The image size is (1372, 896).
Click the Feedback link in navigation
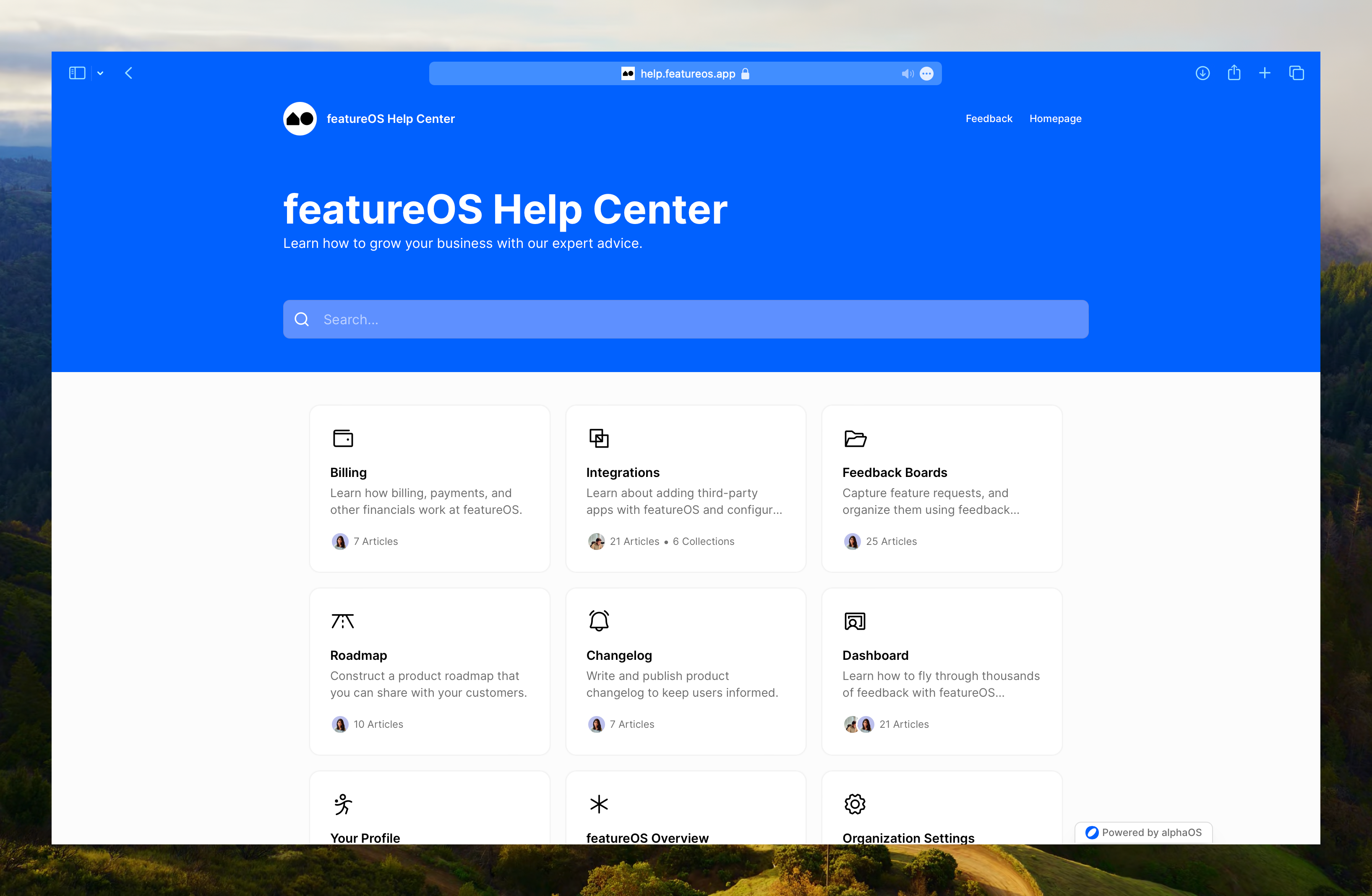click(989, 118)
